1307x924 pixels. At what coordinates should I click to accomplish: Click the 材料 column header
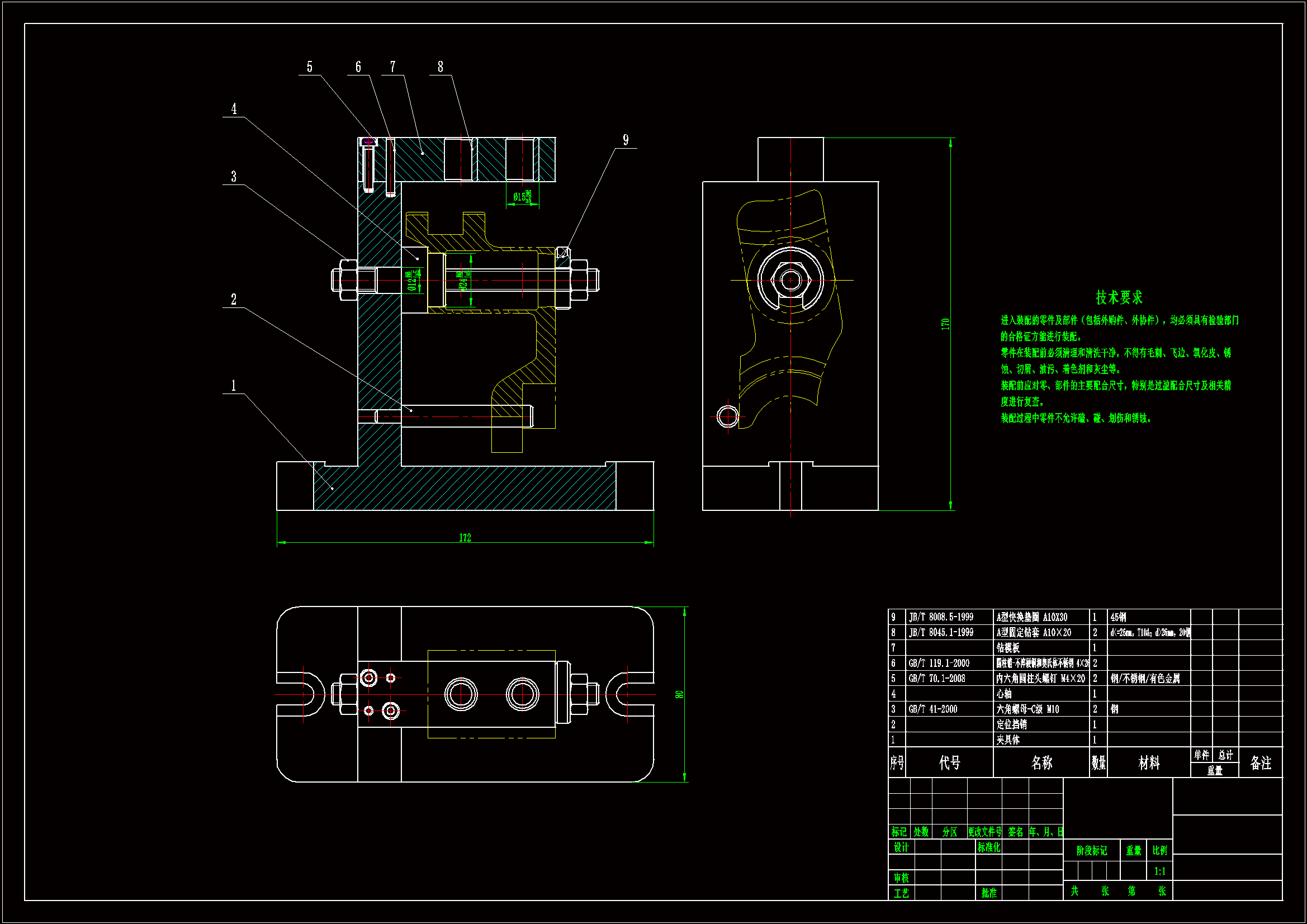tap(1149, 763)
